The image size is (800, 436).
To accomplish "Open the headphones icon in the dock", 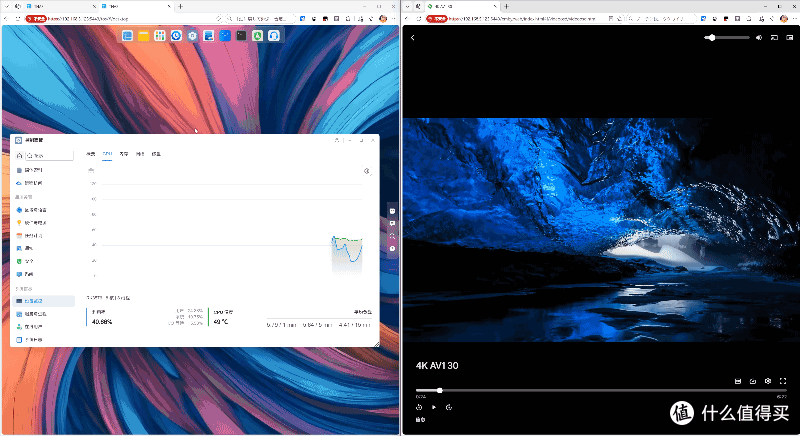I will tap(274, 36).
